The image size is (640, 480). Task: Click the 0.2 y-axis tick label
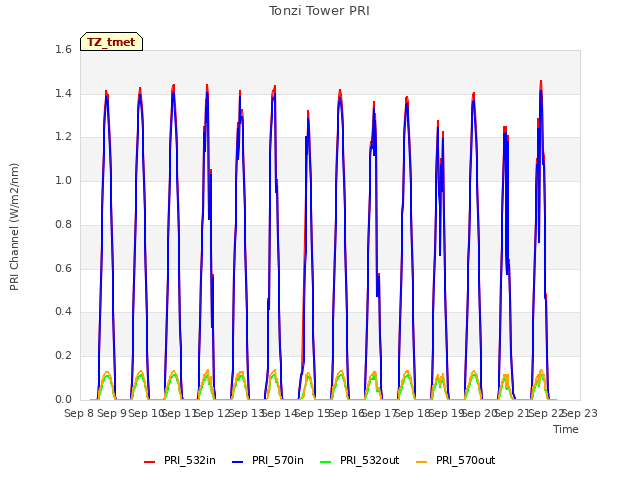click(63, 356)
